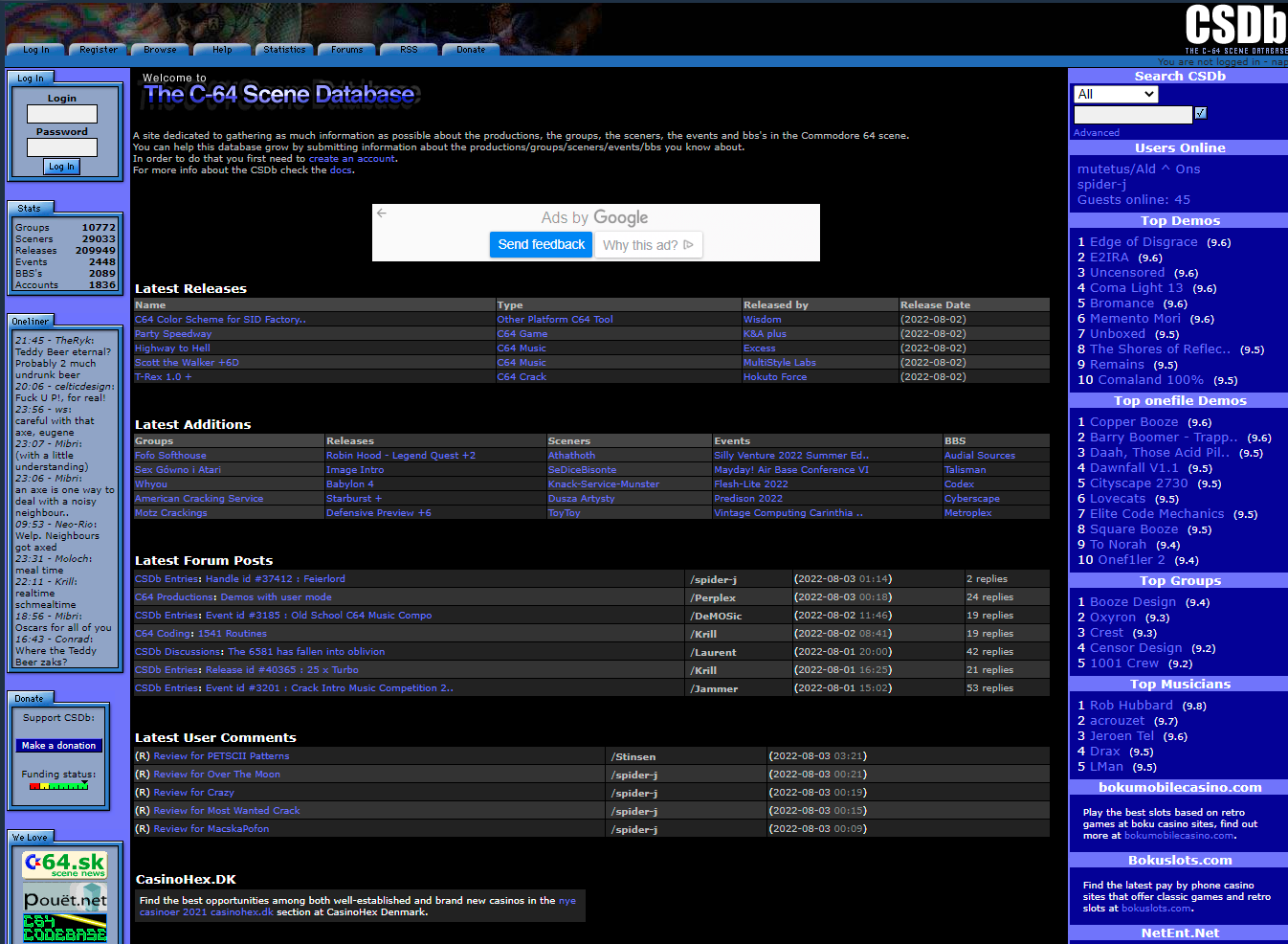
Task: Open the Flash-Lite 2022 event
Action: click(751, 484)
